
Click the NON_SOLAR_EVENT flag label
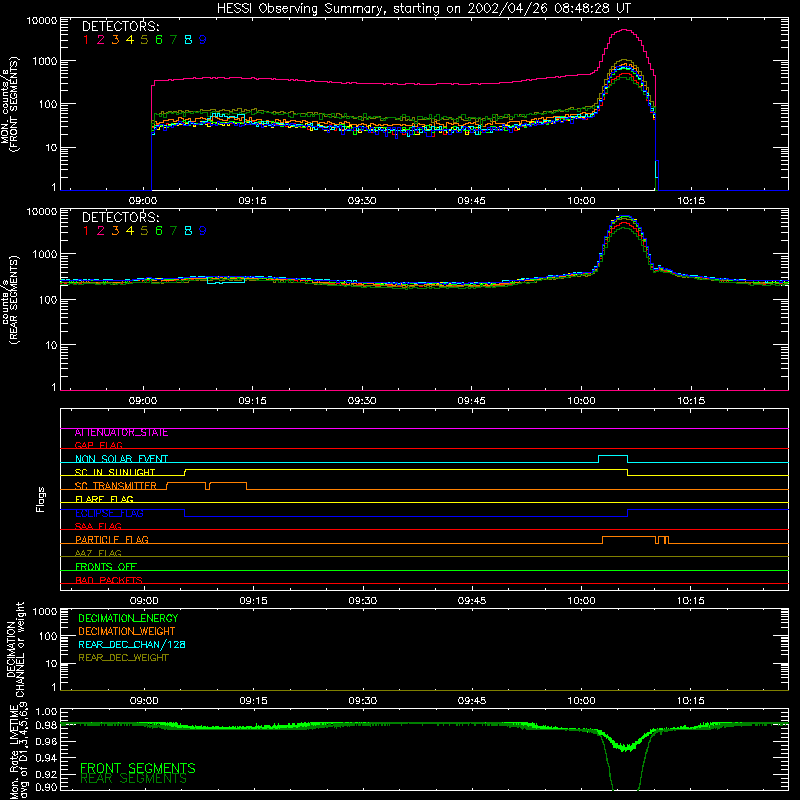[121, 459]
